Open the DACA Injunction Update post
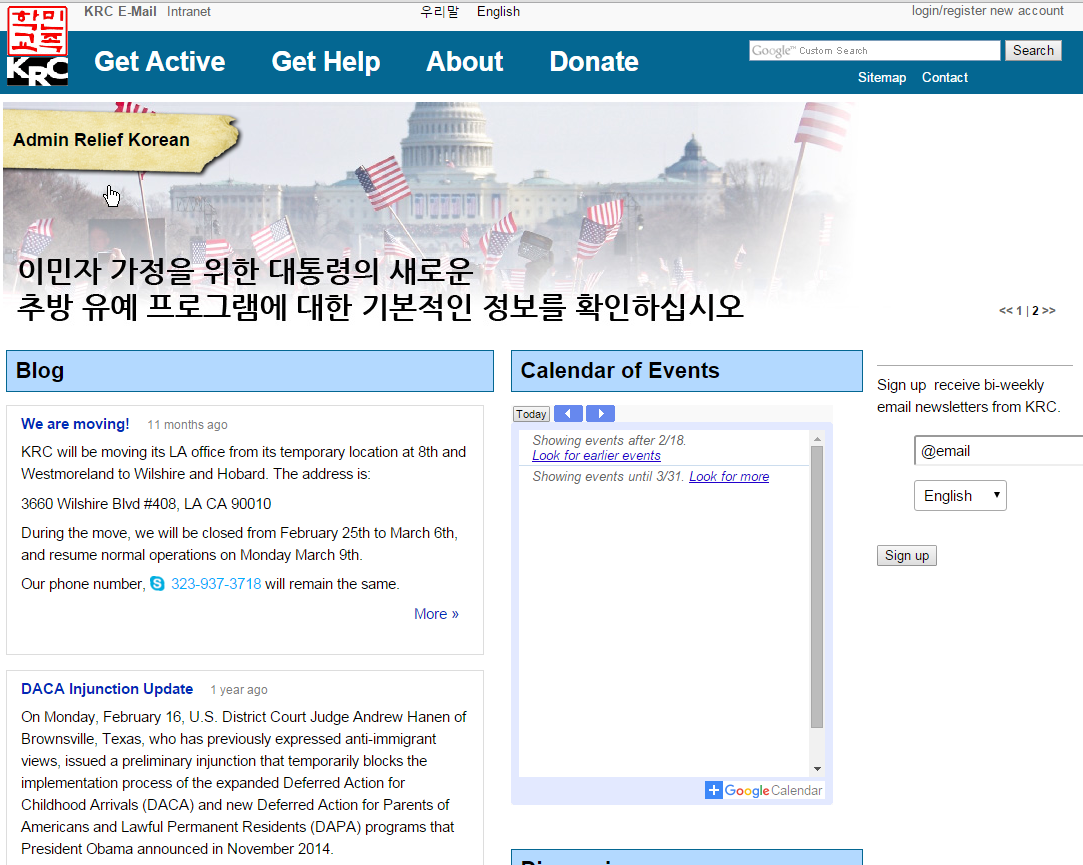Image resolution: width=1083 pixels, height=865 pixels. pyautogui.click(x=106, y=689)
